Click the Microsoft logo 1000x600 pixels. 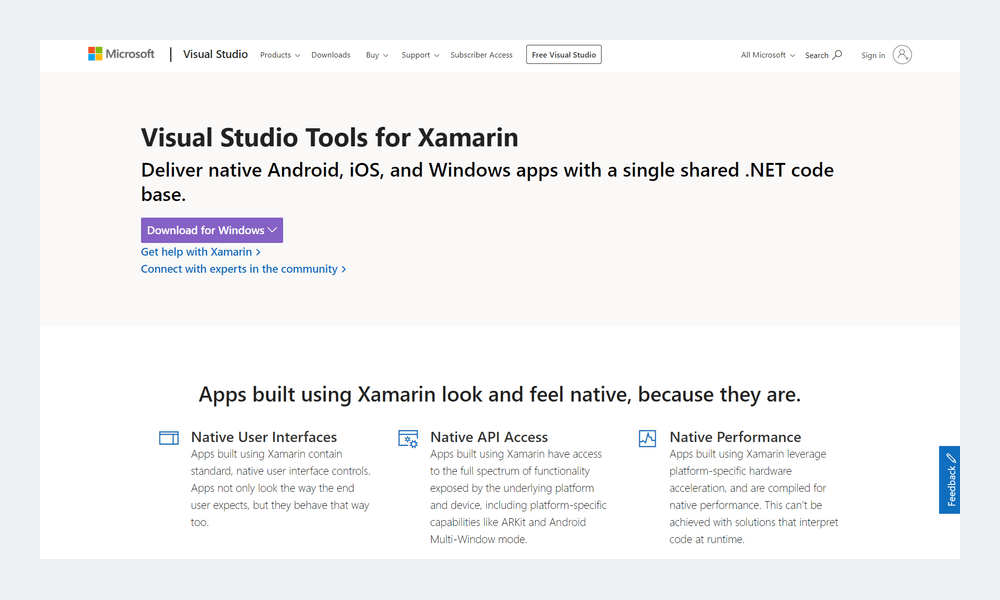pyautogui.click(x=121, y=54)
